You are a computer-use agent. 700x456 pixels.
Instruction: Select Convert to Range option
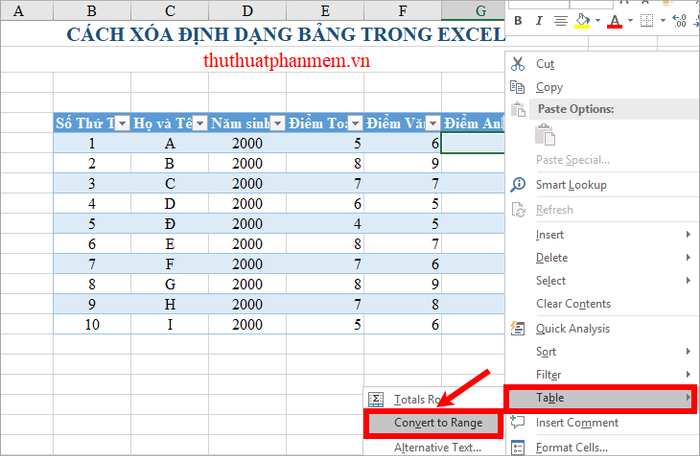point(437,423)
